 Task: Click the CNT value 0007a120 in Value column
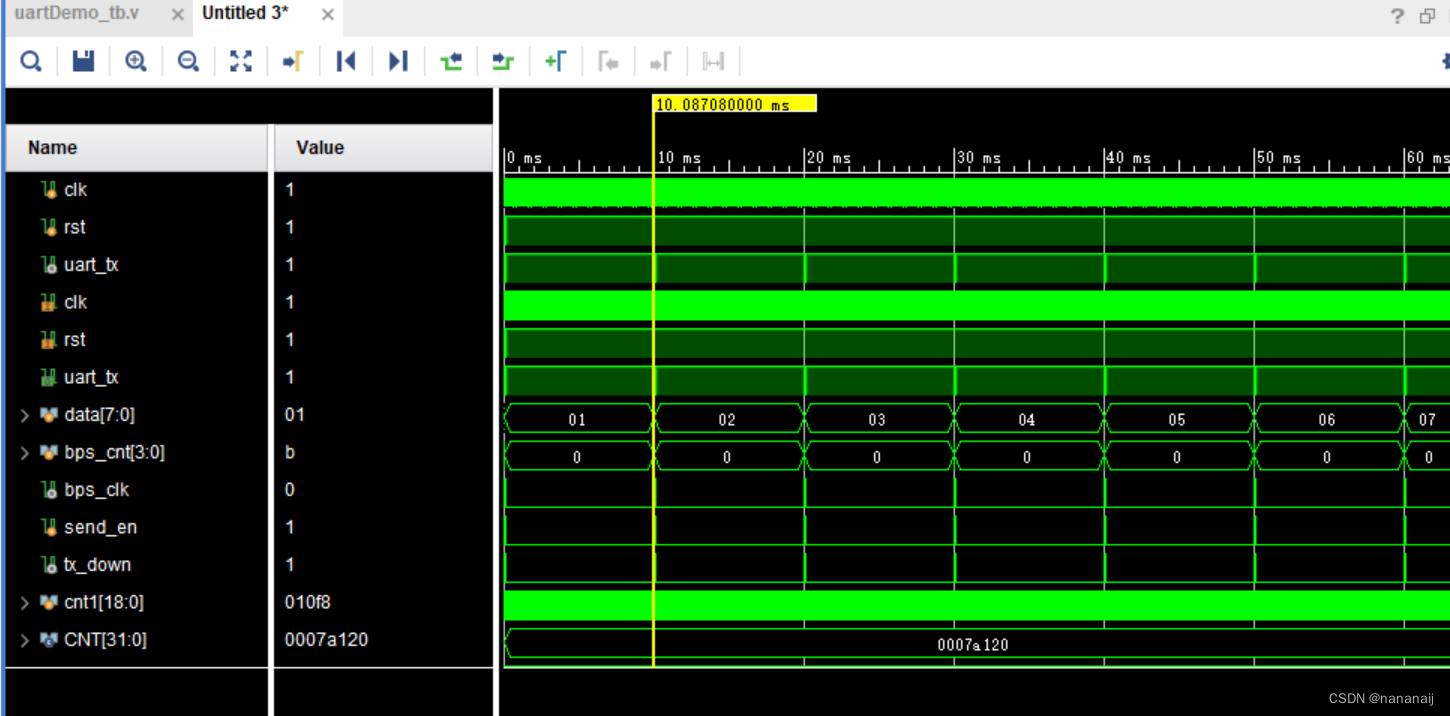(326, 640)
